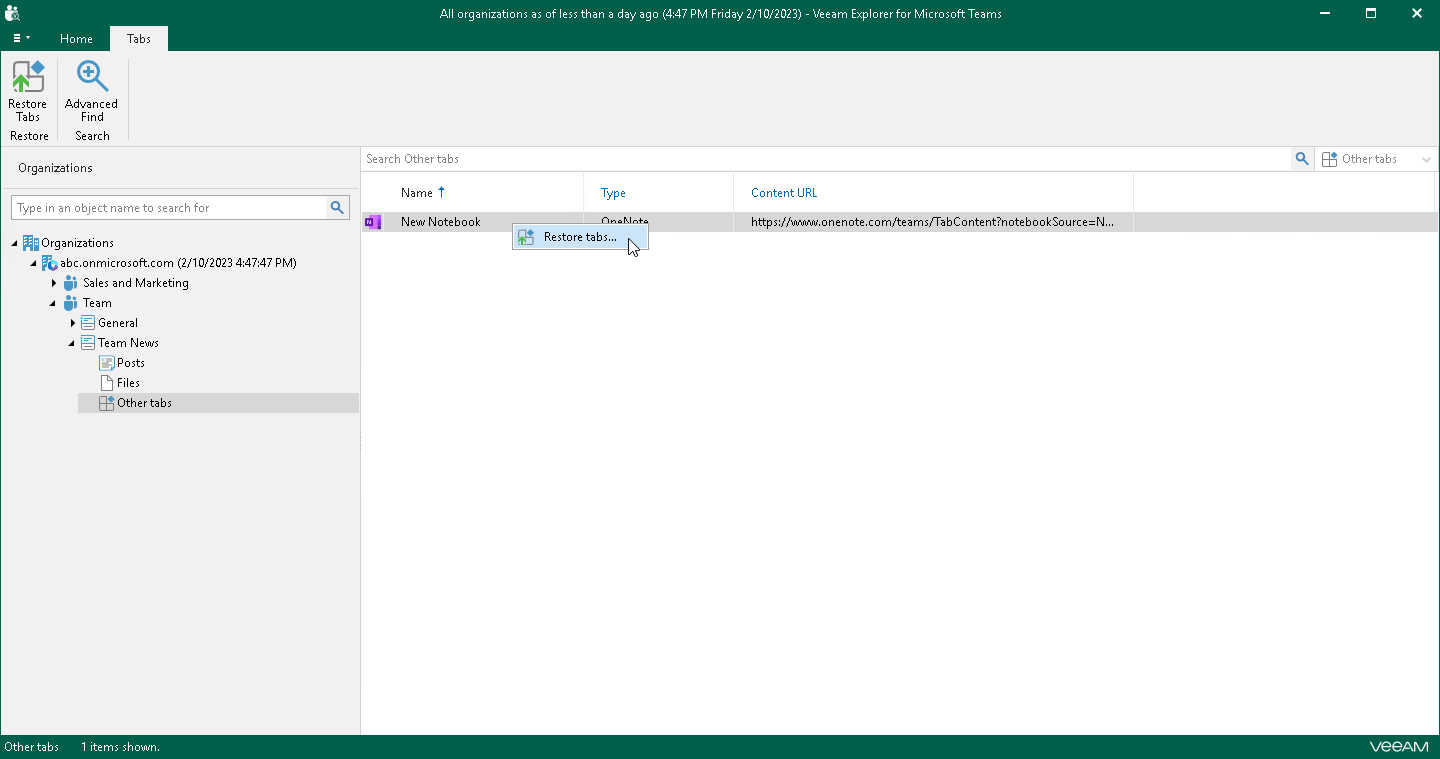The height and width of the screenshot is (759, 1440).
Task: Click the Team News channel icon
Action: [x=88, y=343]
